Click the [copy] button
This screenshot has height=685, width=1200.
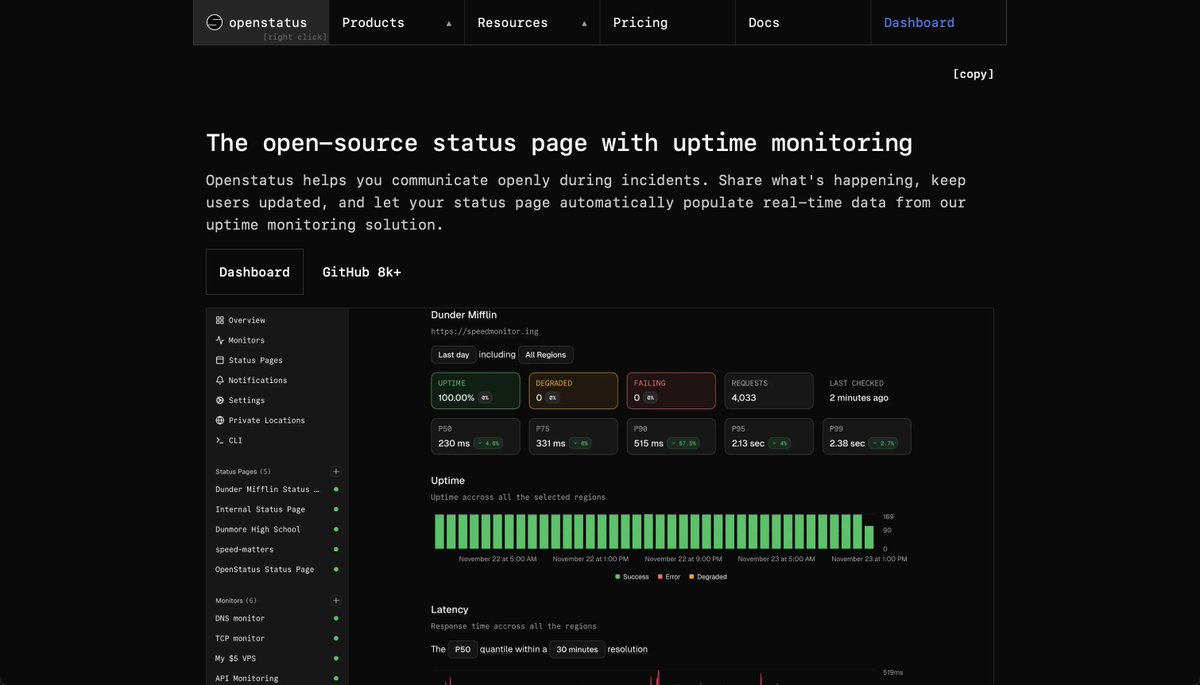tap(973, 74)
